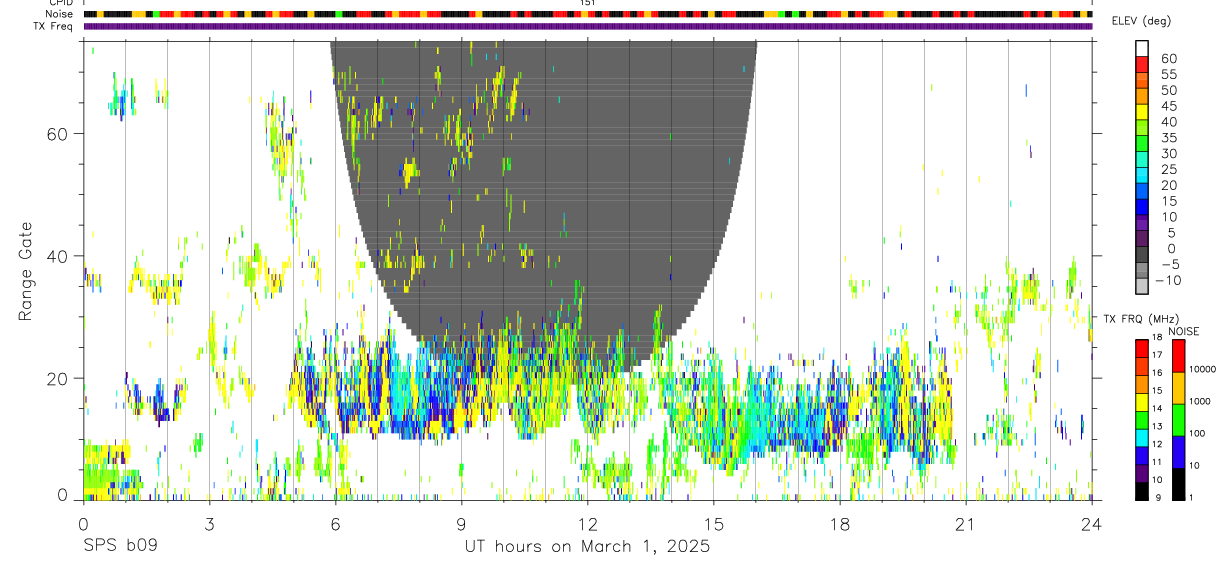Click 'UT hours on March 1, 2025' axis title
Viewport: 1228px width, 567px height.
[x=587, y=547]
